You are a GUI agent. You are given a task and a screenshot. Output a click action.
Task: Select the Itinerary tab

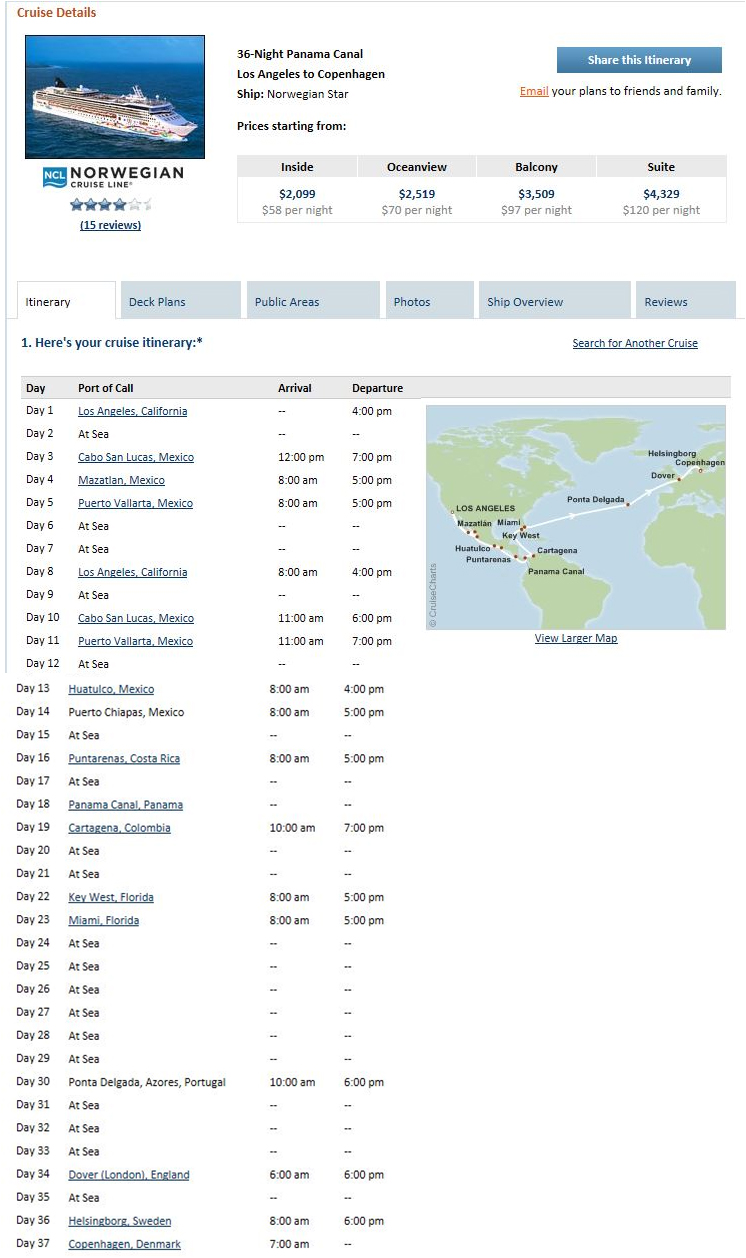click(66, 301)
